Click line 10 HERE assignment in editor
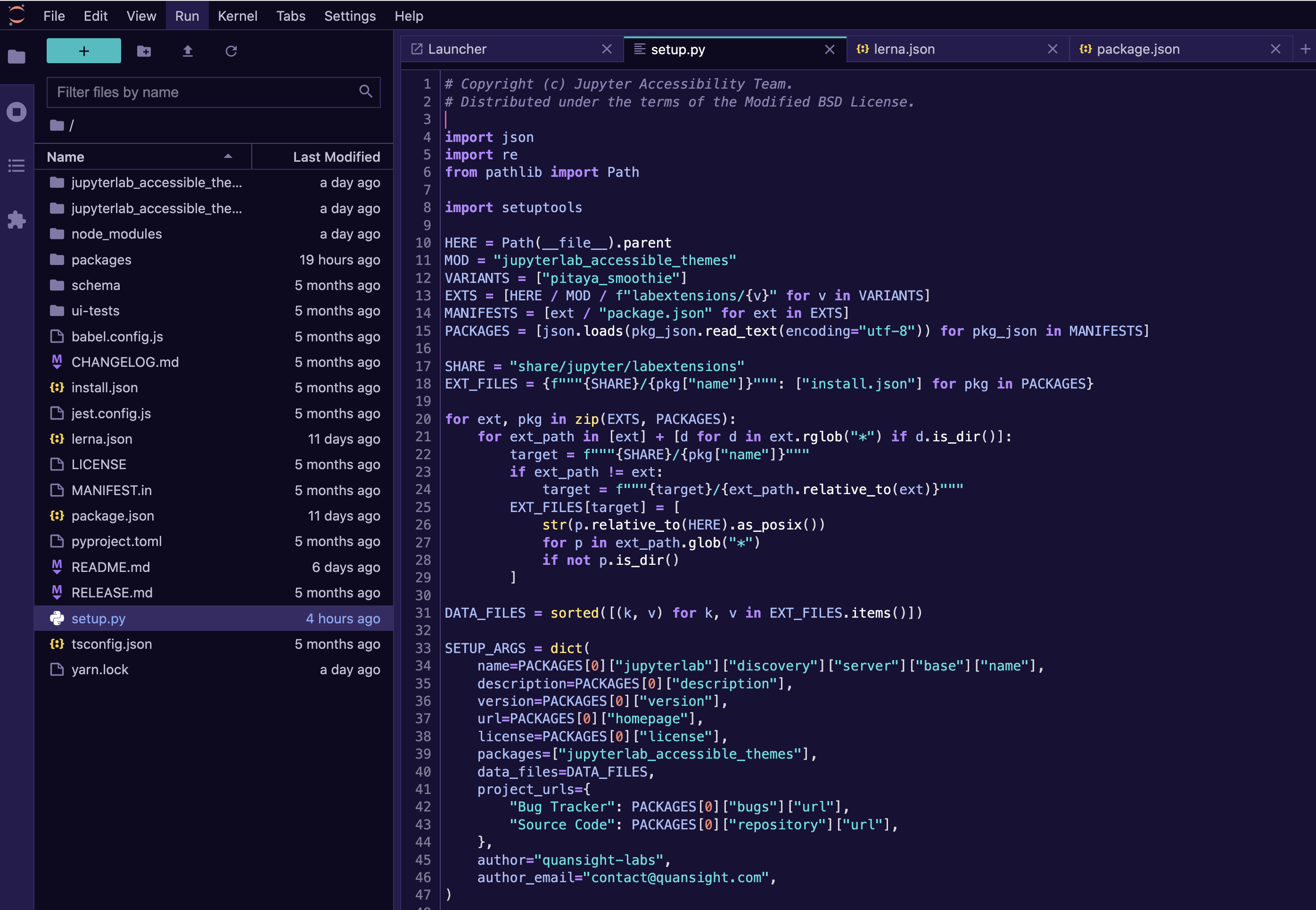 tap(558, 243)
